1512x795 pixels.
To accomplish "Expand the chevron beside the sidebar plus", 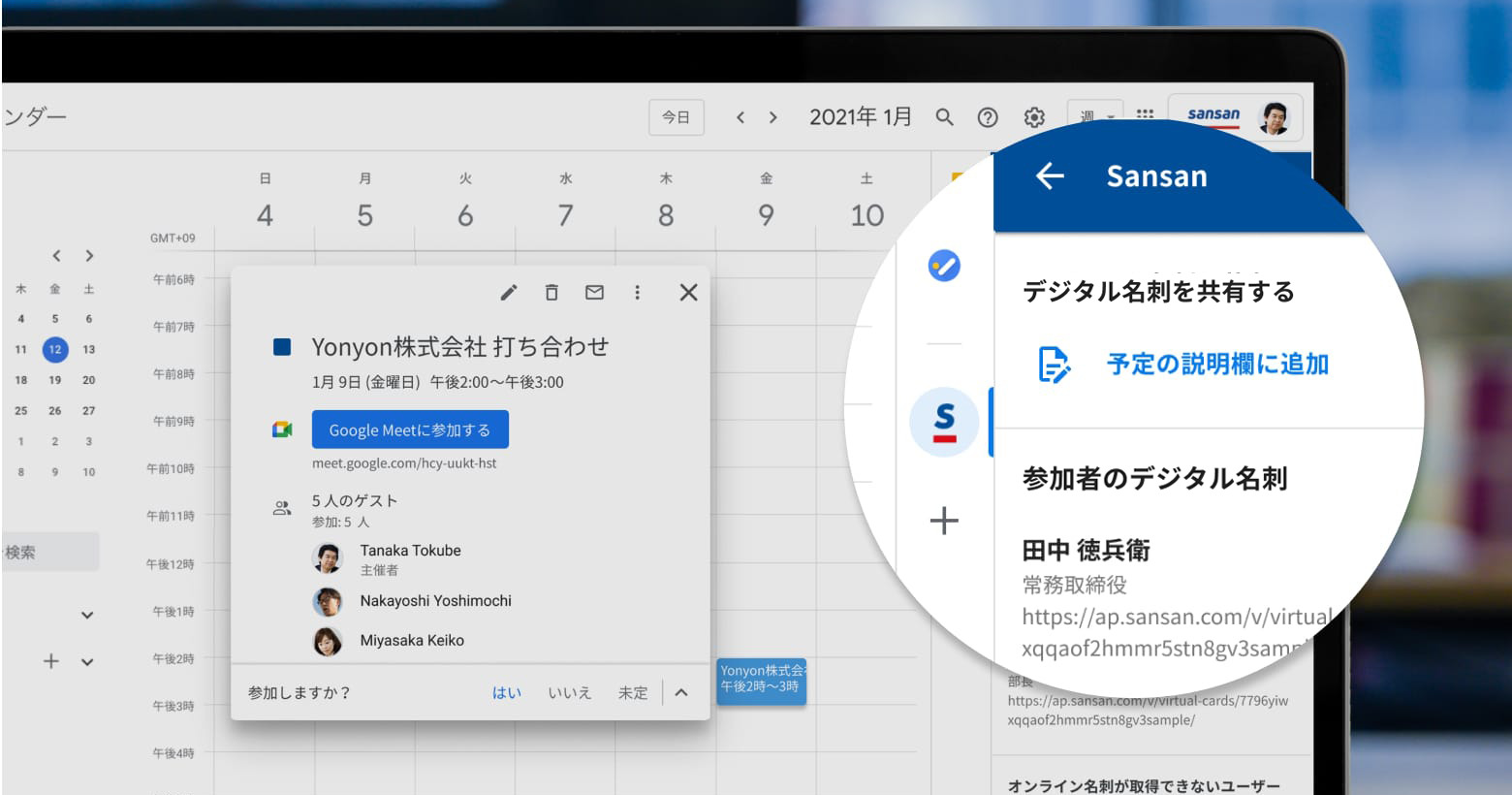I will pyautogui.click(x=87, y=662).
